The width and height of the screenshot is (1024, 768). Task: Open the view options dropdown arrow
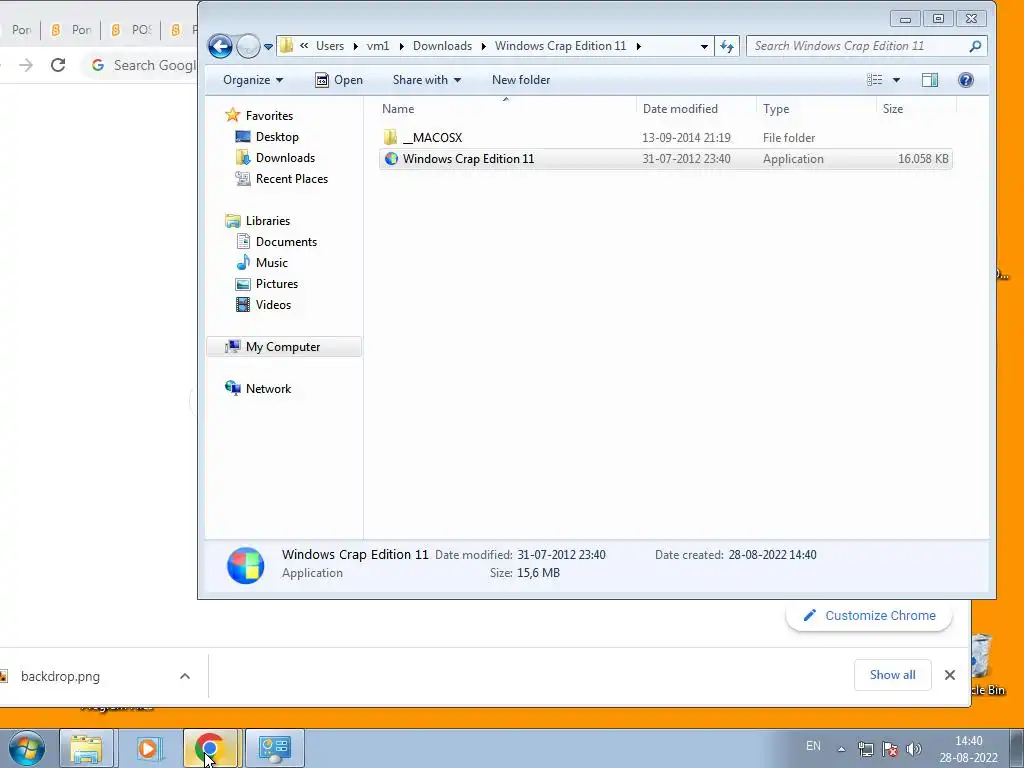(896, 80)
